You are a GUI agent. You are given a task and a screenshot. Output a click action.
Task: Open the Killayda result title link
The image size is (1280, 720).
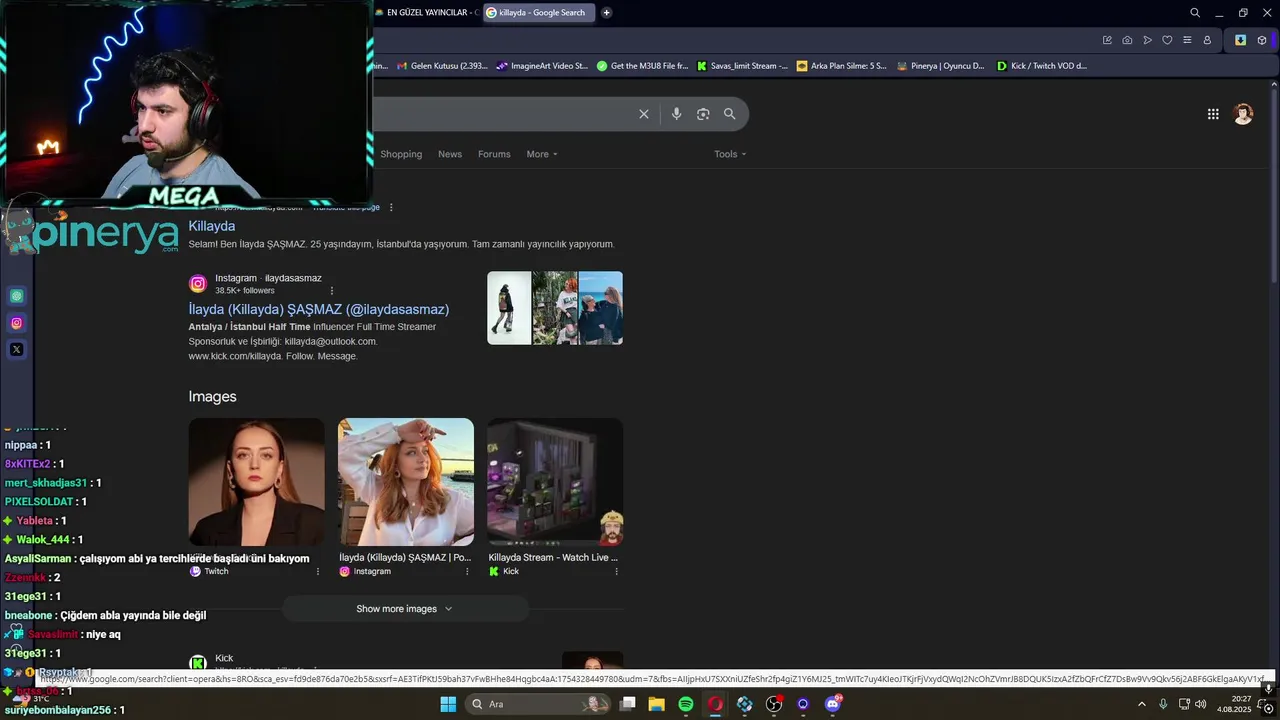point(212,226)
